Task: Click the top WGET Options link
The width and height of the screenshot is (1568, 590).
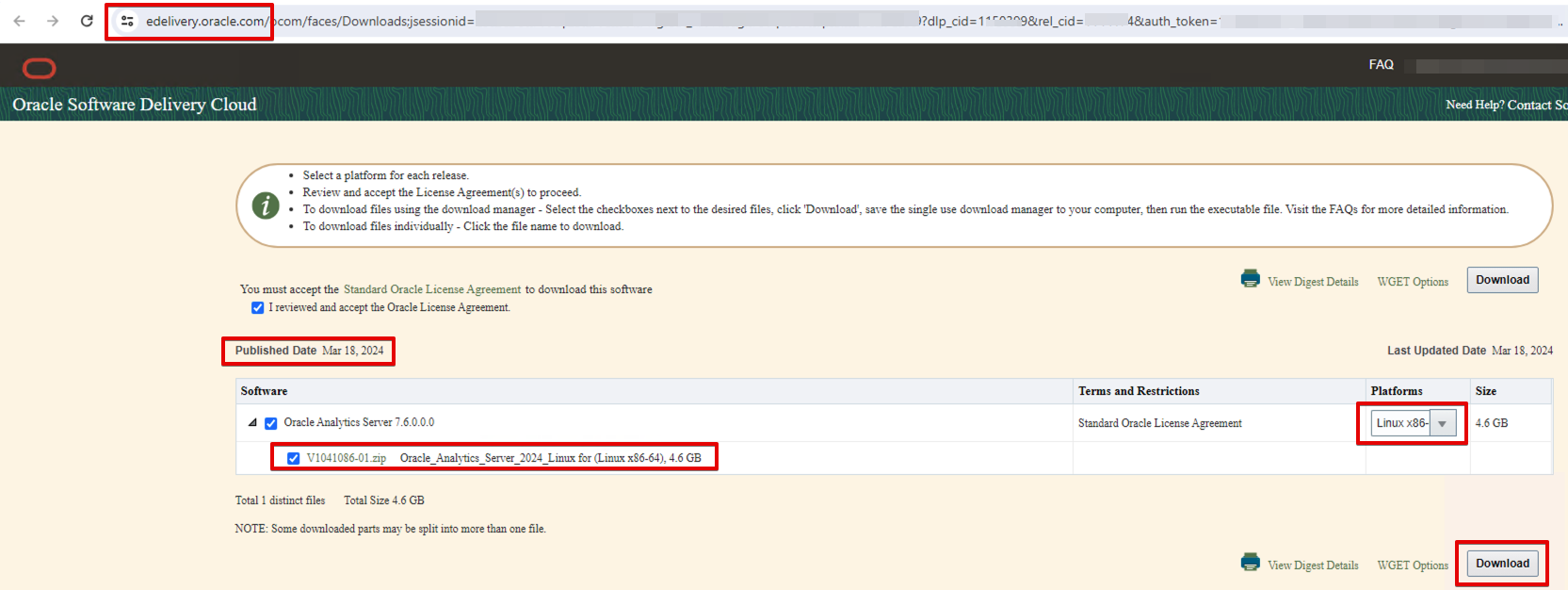Action: pos(1413,282)
